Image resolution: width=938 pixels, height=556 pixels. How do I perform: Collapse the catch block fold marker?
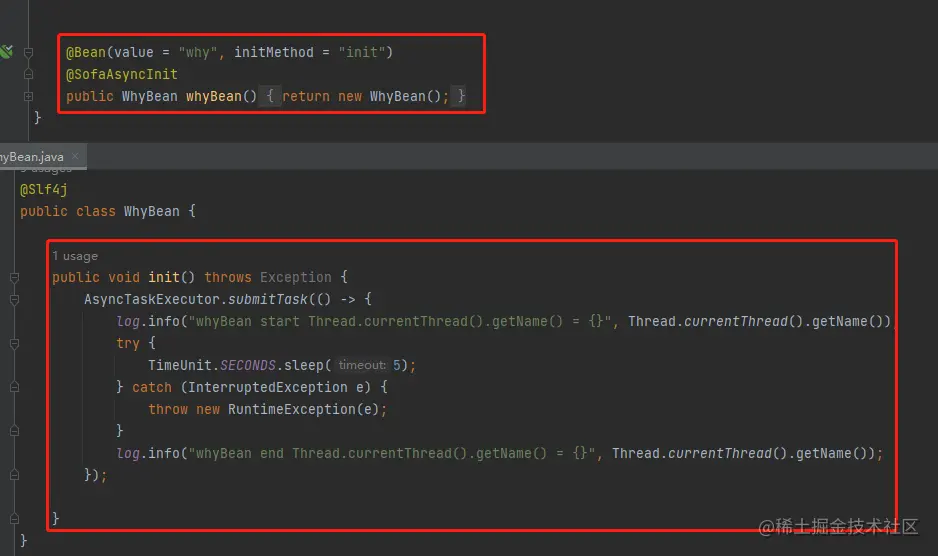[x=15, y=387]
